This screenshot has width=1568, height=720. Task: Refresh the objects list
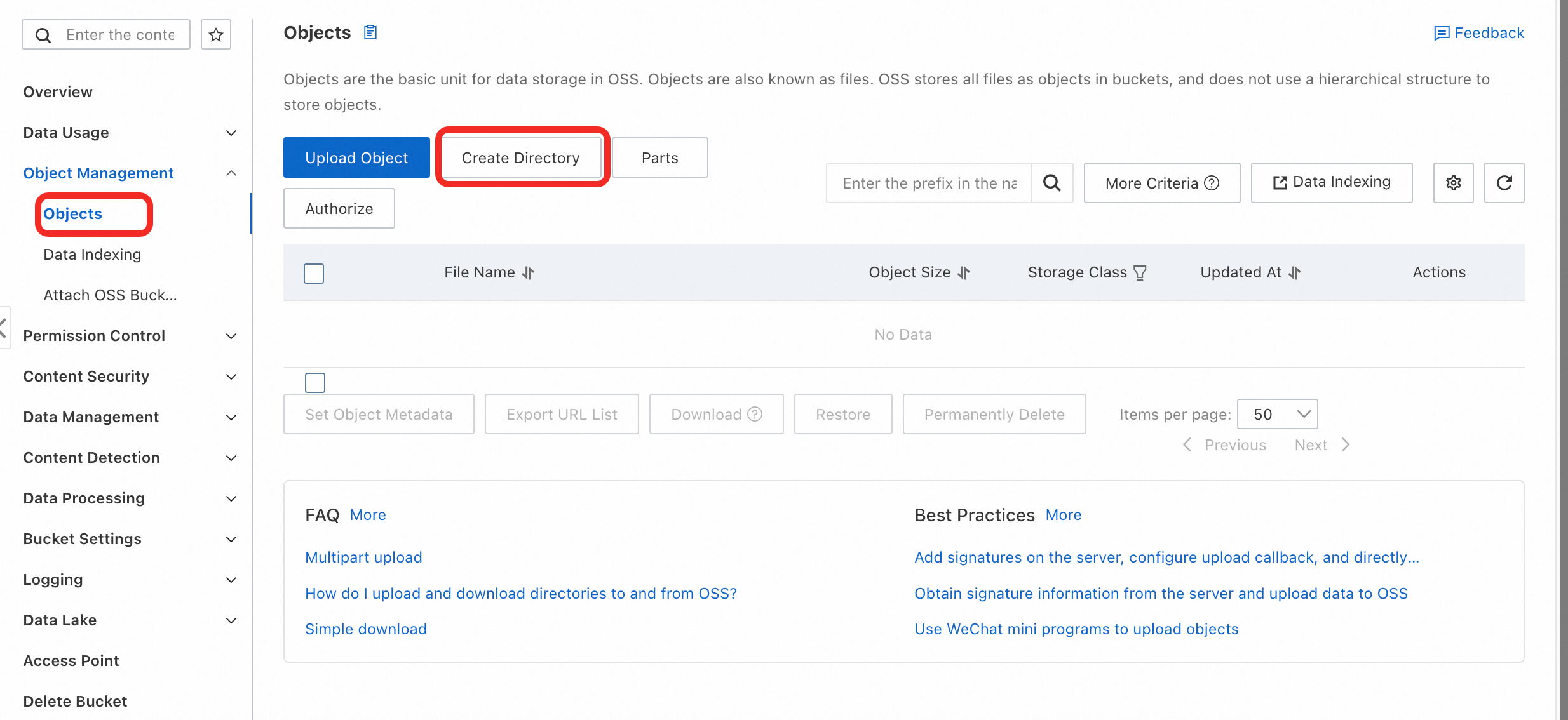[1504, 183]
